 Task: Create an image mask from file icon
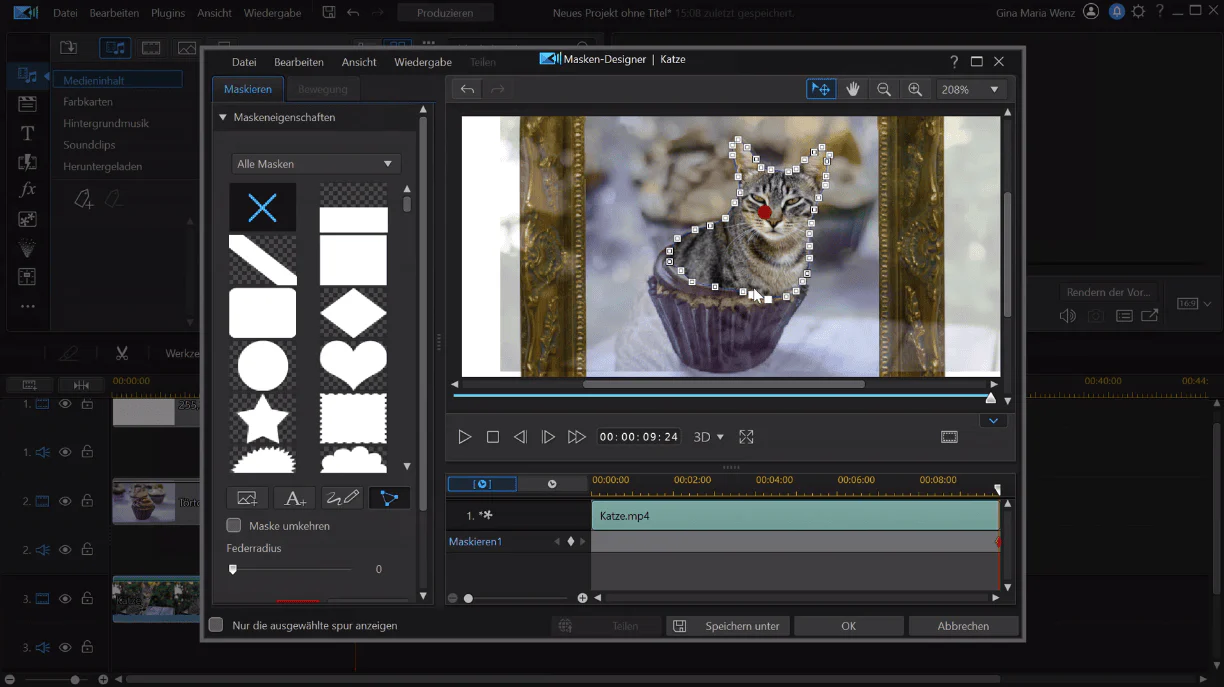tap(247, 498)
